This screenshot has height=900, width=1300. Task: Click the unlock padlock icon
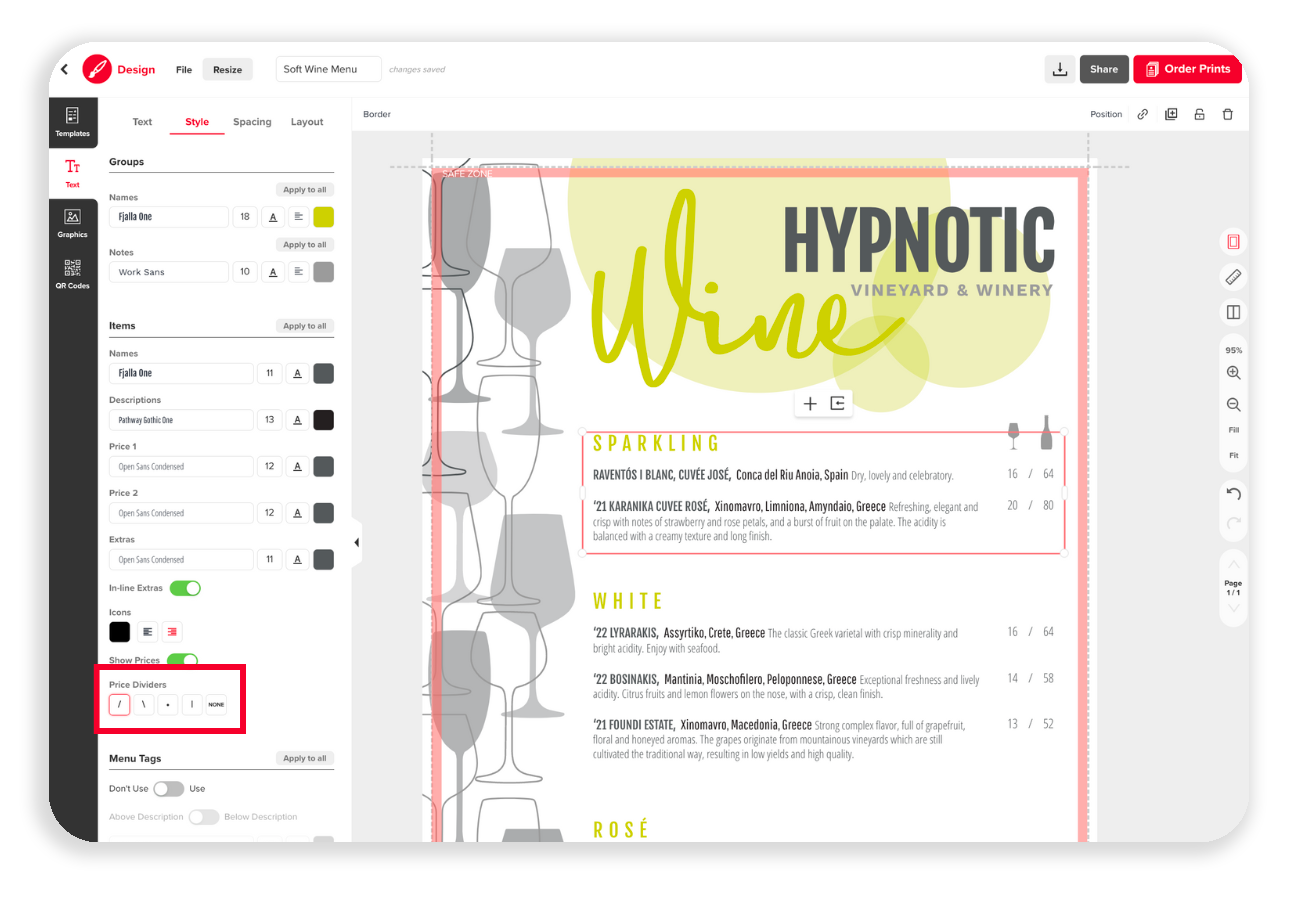1199,114
